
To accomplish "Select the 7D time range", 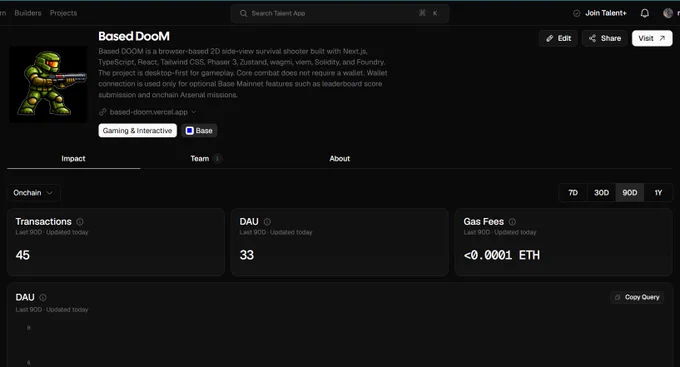I will click(x=573, y=193).
